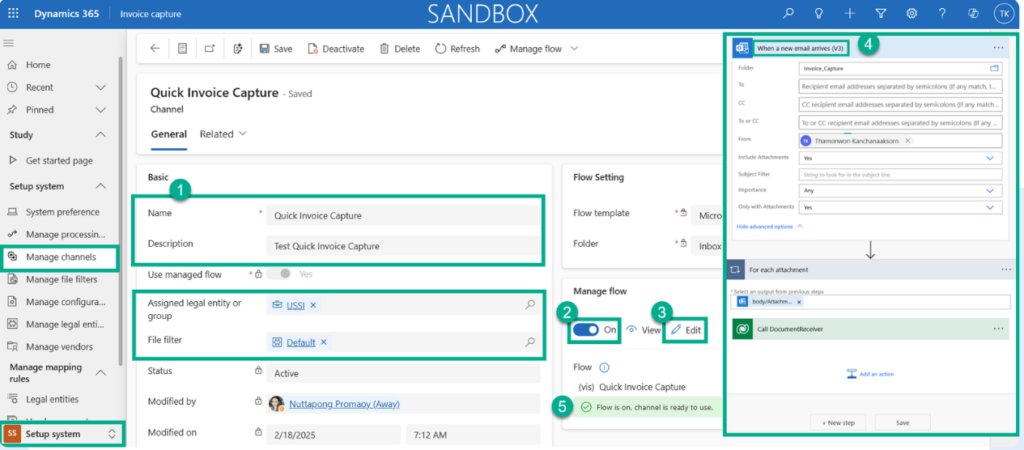
Task: Open Manage vendors
Action: tap(59, 346)
